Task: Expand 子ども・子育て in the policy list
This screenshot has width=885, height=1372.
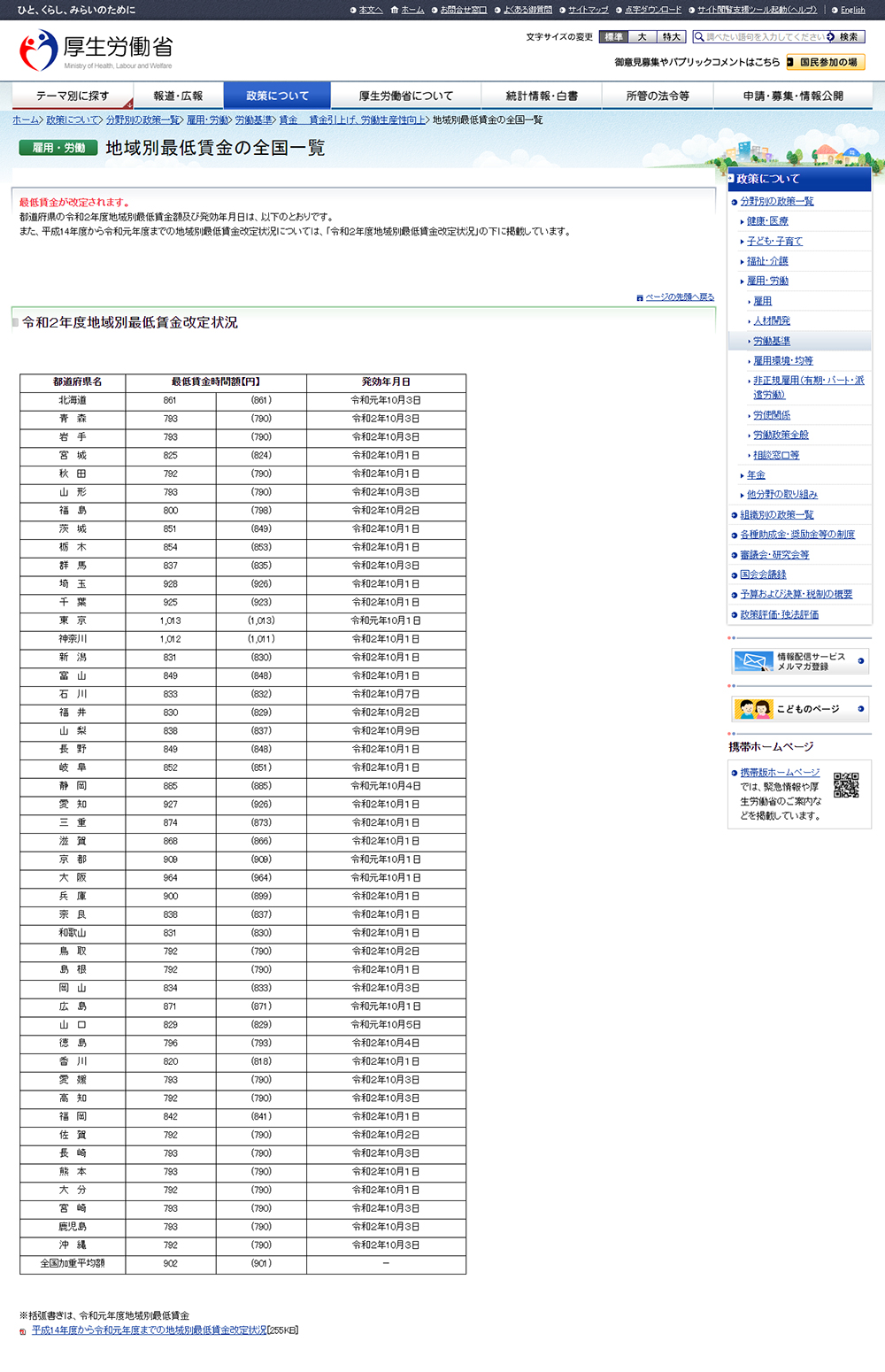Action: pyautogui.click(x=775, y=241)
